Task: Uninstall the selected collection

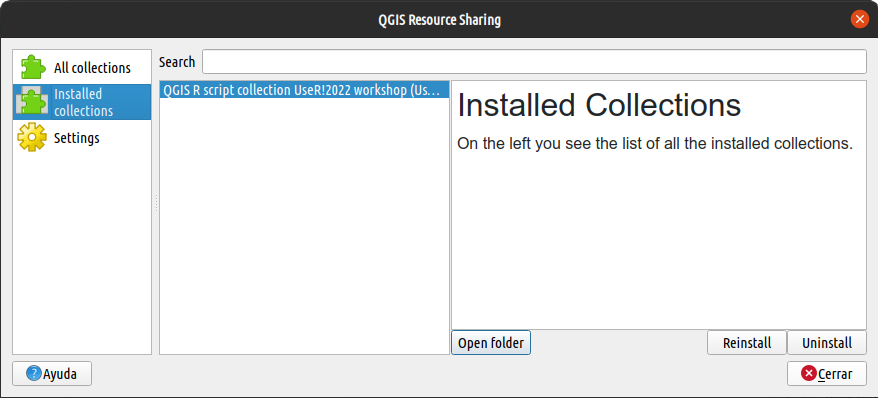Action: 826,343
